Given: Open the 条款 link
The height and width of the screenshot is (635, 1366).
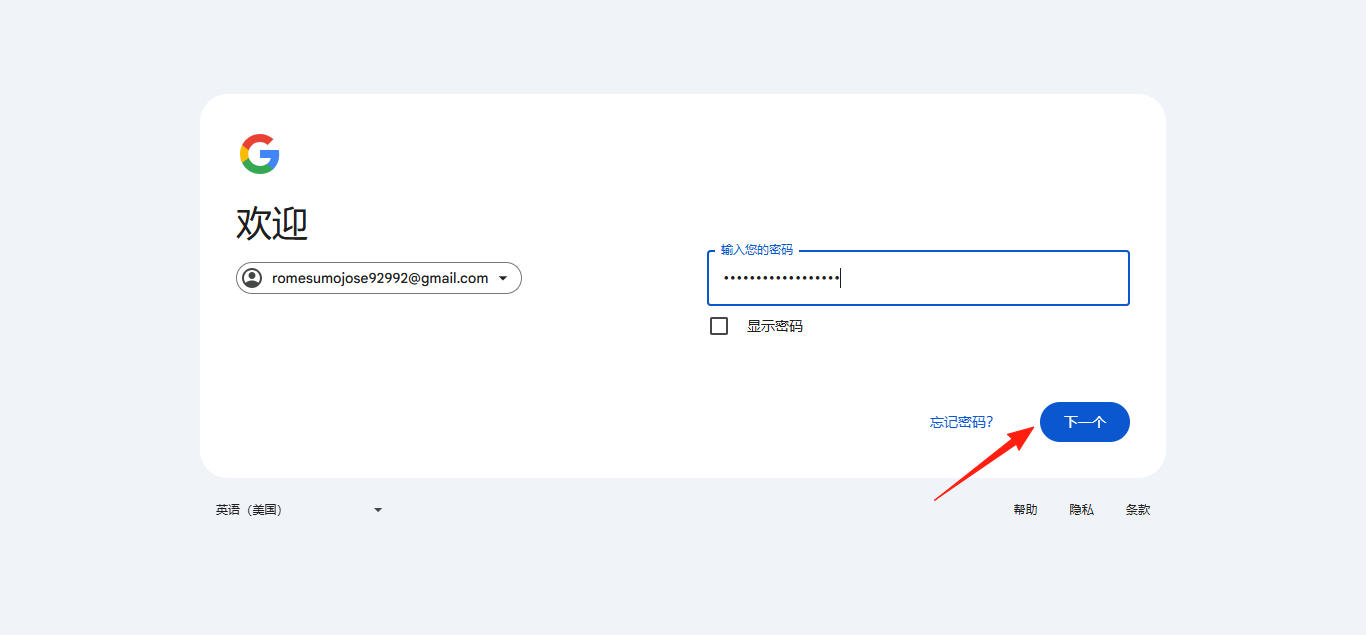Looking at the screenshot, I should [1137, 509].
